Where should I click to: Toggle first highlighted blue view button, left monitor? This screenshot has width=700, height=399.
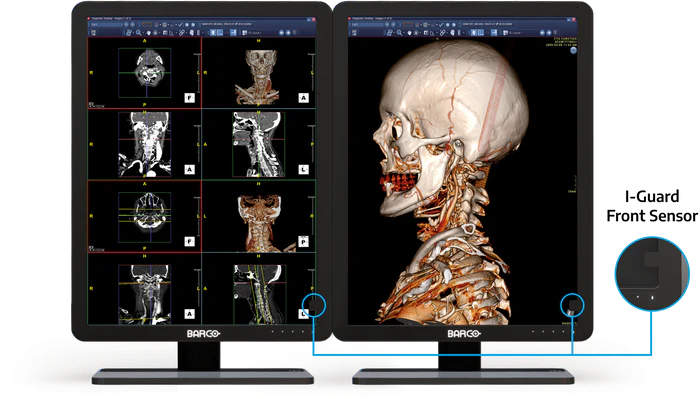(x=212, y=33)
